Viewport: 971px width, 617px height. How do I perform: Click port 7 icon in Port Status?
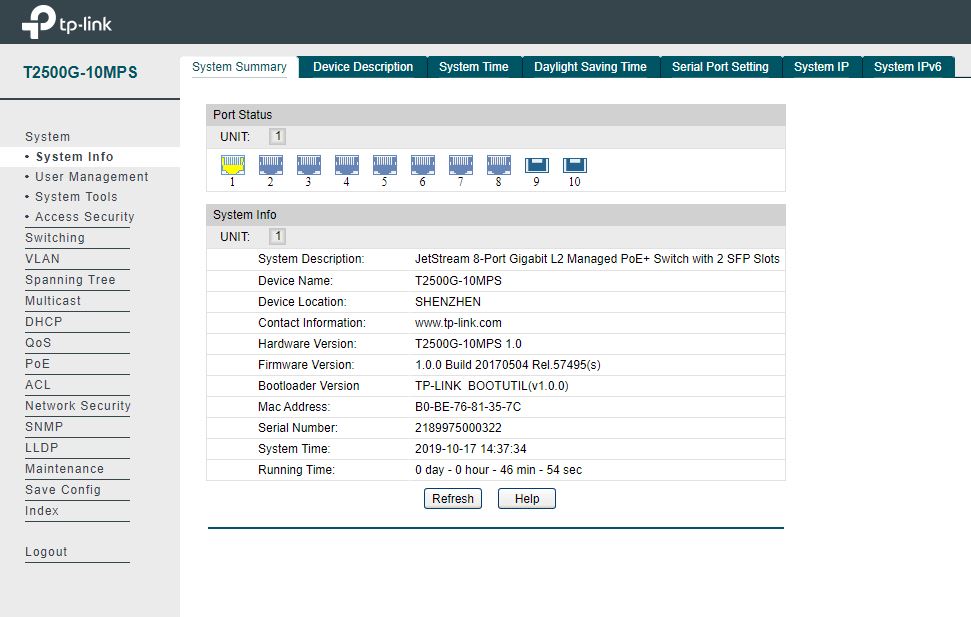461,165
